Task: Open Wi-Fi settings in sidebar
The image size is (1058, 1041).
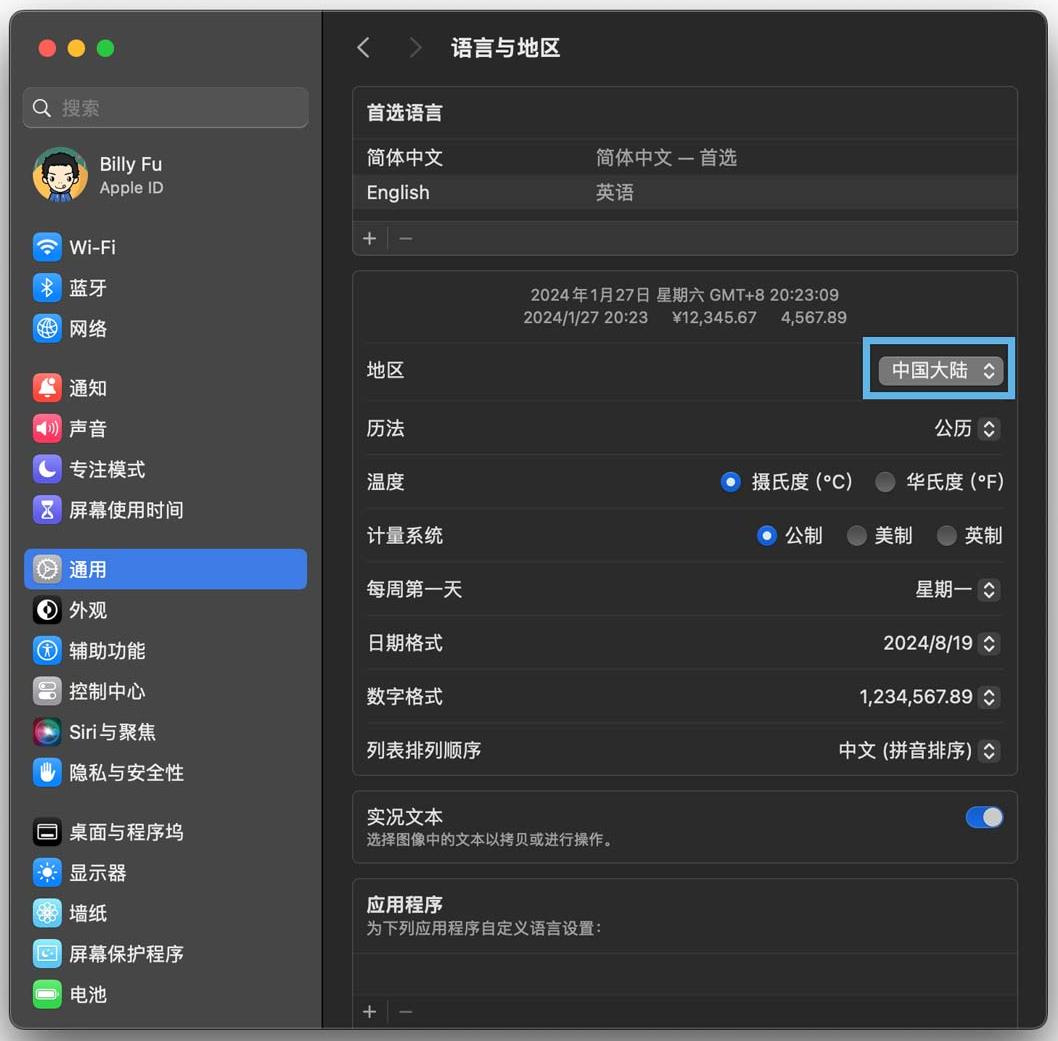Action: tap(91, 247)
